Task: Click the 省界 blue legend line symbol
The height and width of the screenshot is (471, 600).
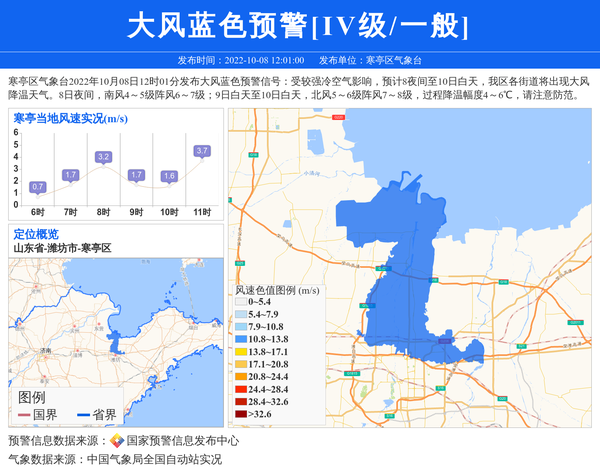Action: 82,414
